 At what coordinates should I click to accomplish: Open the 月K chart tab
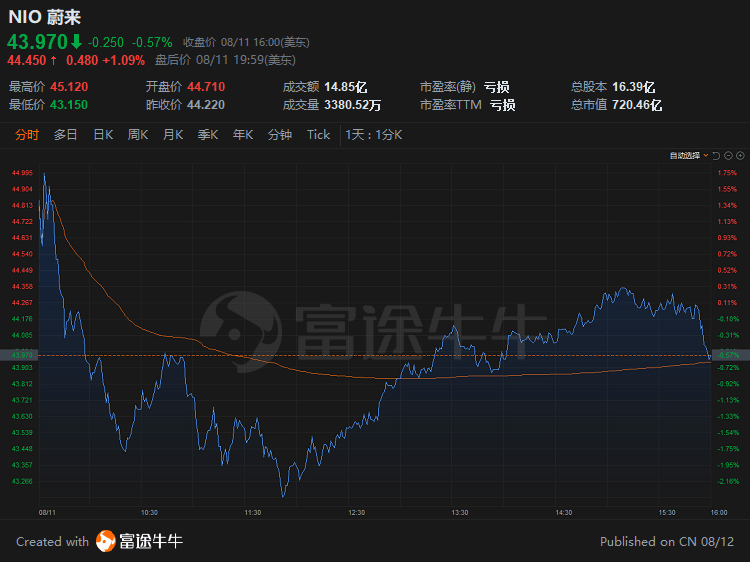(173, 135)
